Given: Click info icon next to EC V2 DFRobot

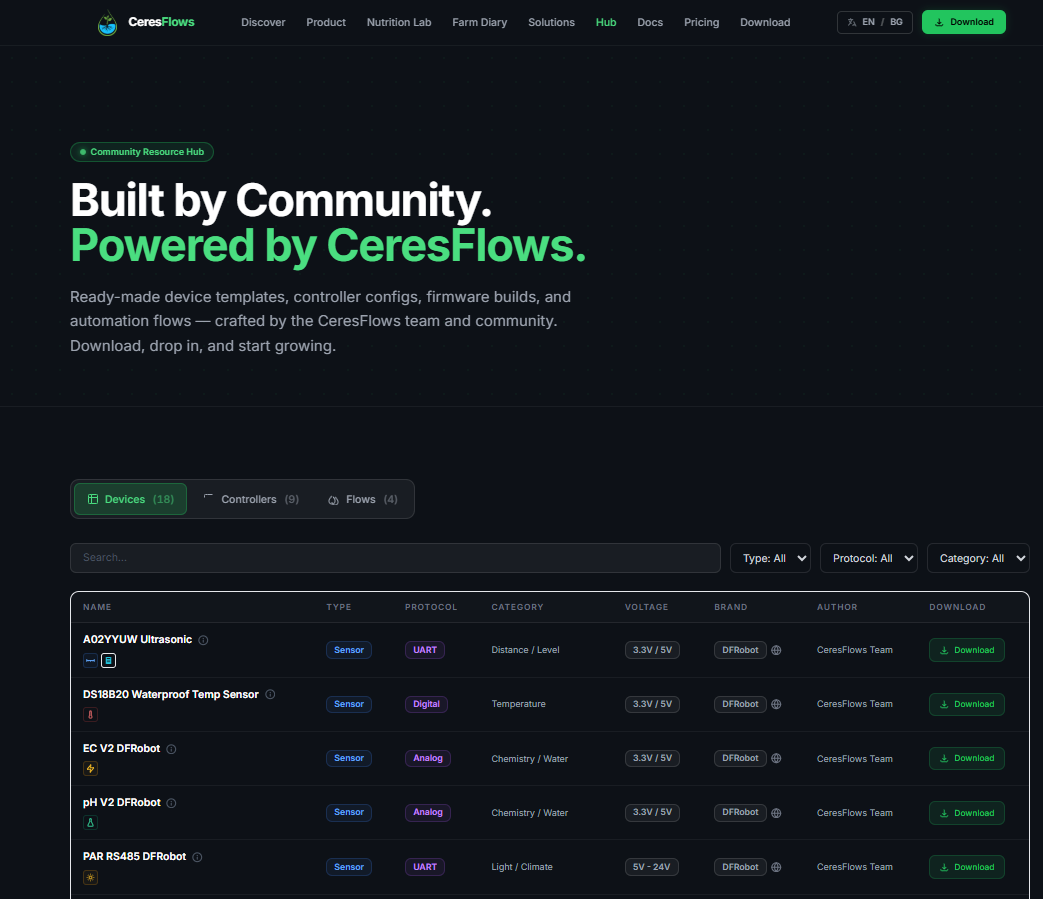Looking at the screenshot, I should pos(172,749).
